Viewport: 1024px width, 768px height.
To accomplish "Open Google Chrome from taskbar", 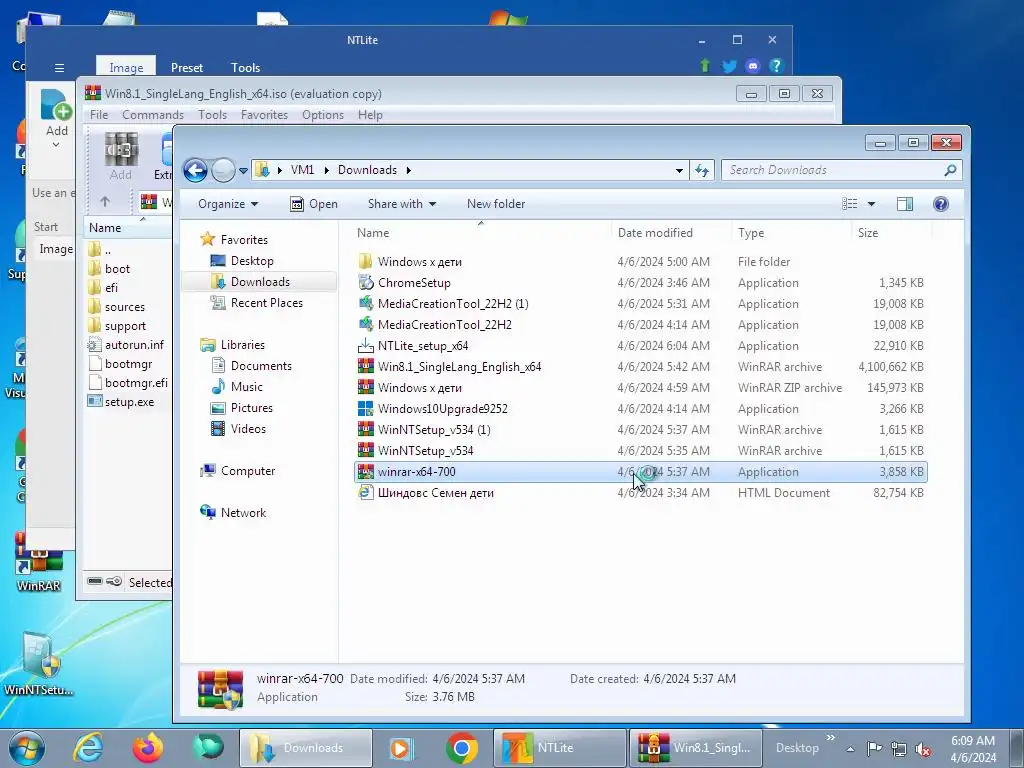I will click(462, 748).
